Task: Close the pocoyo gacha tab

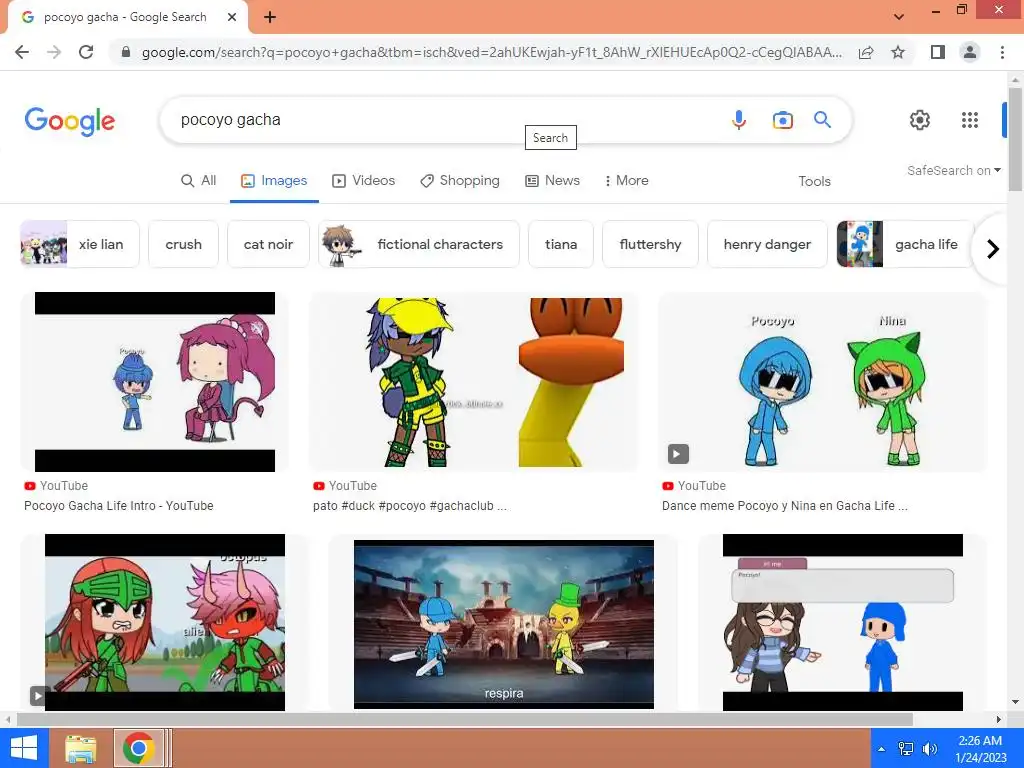Action: tap(232, 18)
